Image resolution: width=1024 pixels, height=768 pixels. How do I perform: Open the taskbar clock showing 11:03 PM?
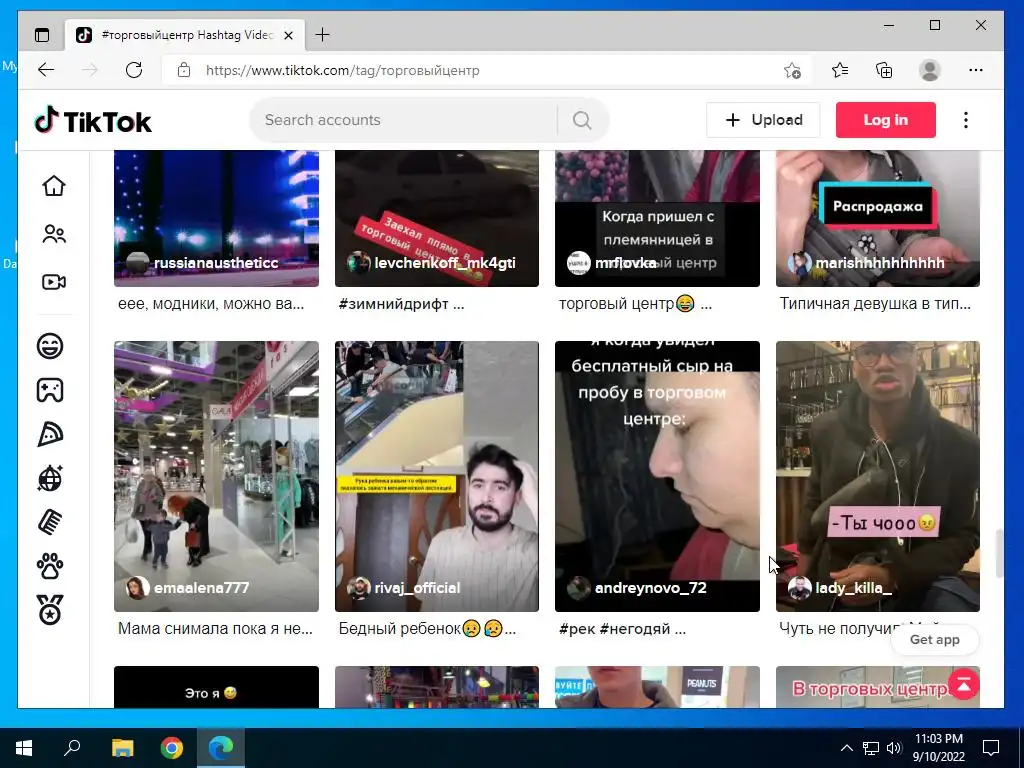[x=938, y=748]
